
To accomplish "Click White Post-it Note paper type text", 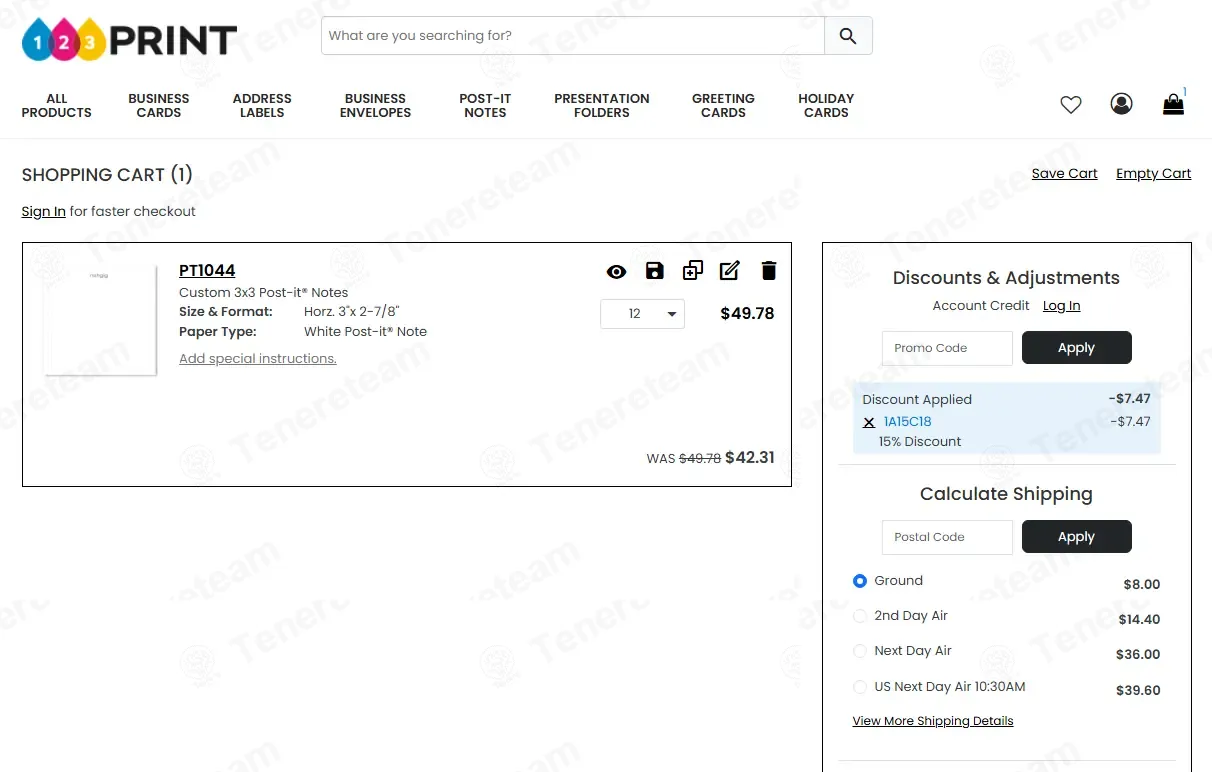I will (x=365, y=332).
